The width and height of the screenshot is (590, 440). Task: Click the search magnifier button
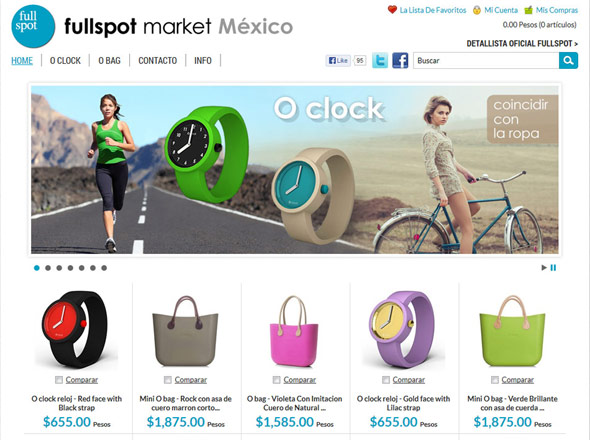tap(568, 60)
